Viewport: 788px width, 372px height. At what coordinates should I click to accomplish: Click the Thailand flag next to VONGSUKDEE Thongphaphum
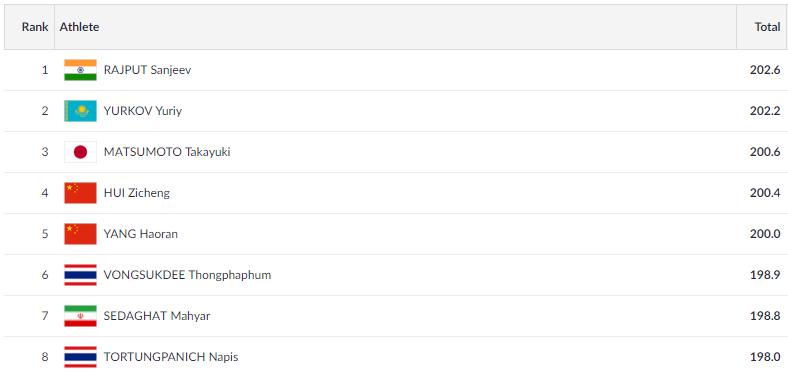tap(80, 275)
